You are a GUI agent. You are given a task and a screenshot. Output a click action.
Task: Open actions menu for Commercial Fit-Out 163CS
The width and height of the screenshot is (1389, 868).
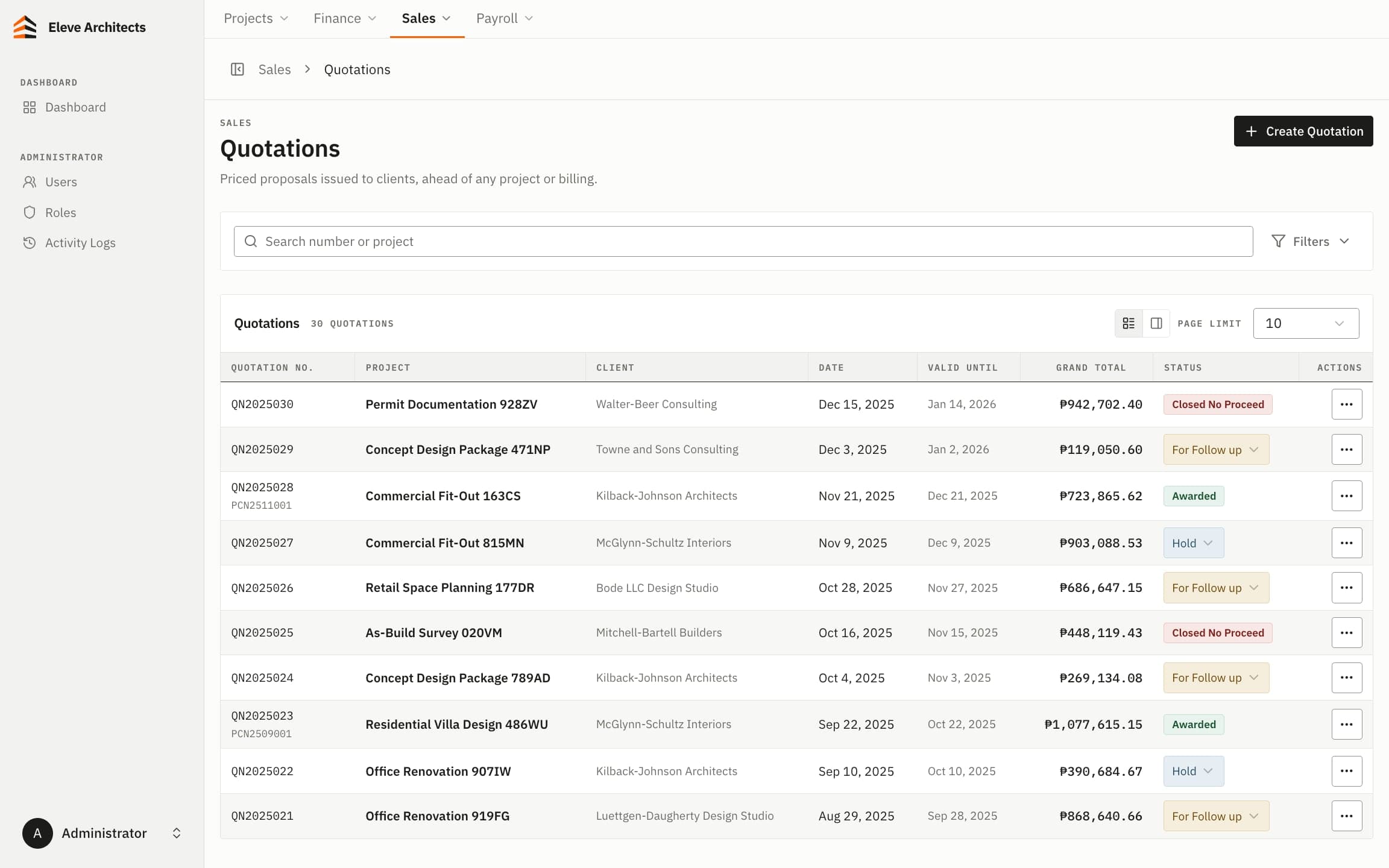[1347, 496]
